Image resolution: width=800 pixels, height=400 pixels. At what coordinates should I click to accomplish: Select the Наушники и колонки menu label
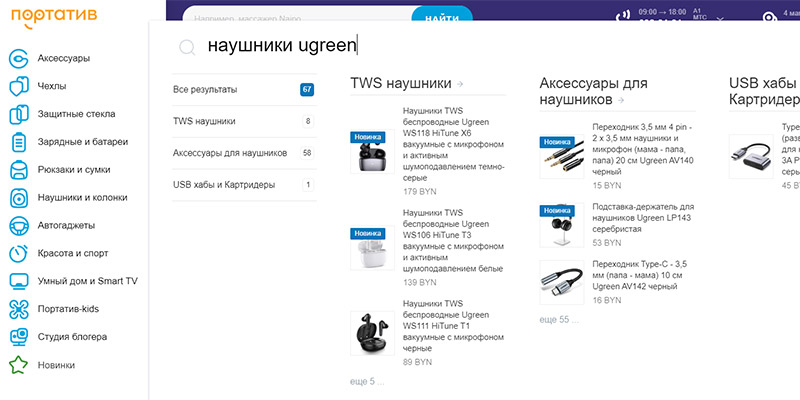click(83, 198)
